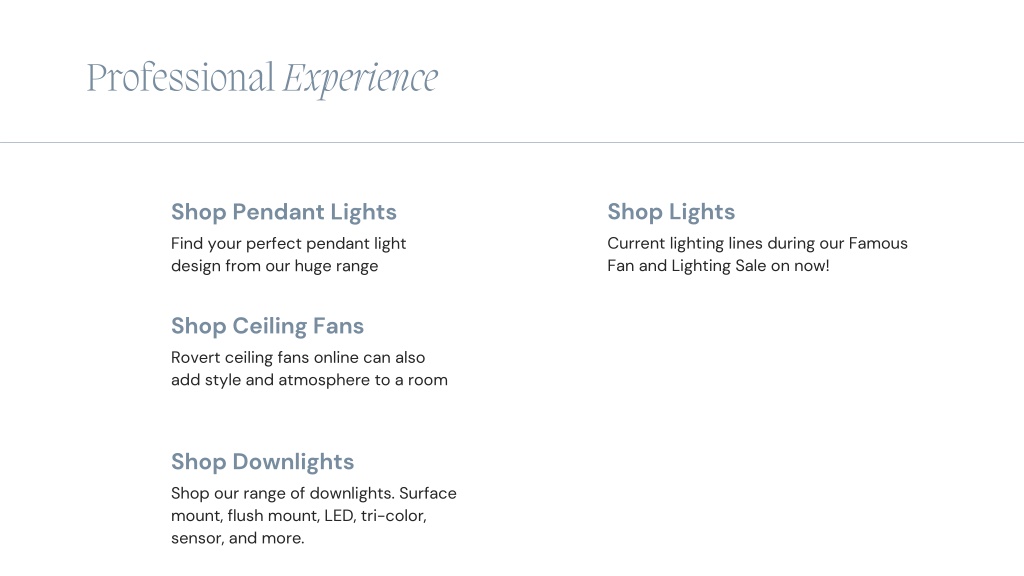Viewport: 1024px width, 576px height.
Task: Open the Shop Lights heading link
Action: [x=671, y=212]
